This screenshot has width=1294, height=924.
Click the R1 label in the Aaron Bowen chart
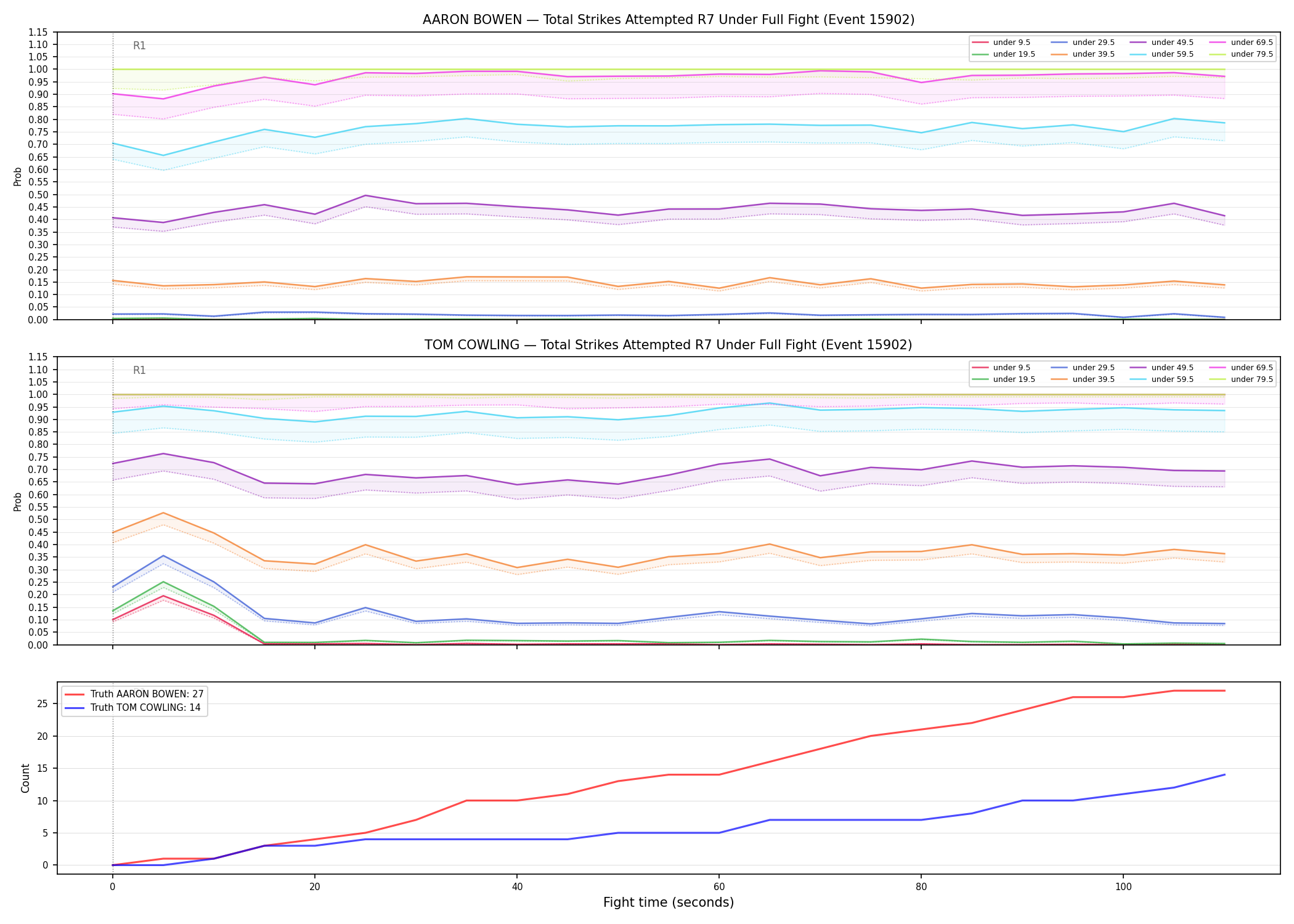pyautogui.click(x=139, y=46)
